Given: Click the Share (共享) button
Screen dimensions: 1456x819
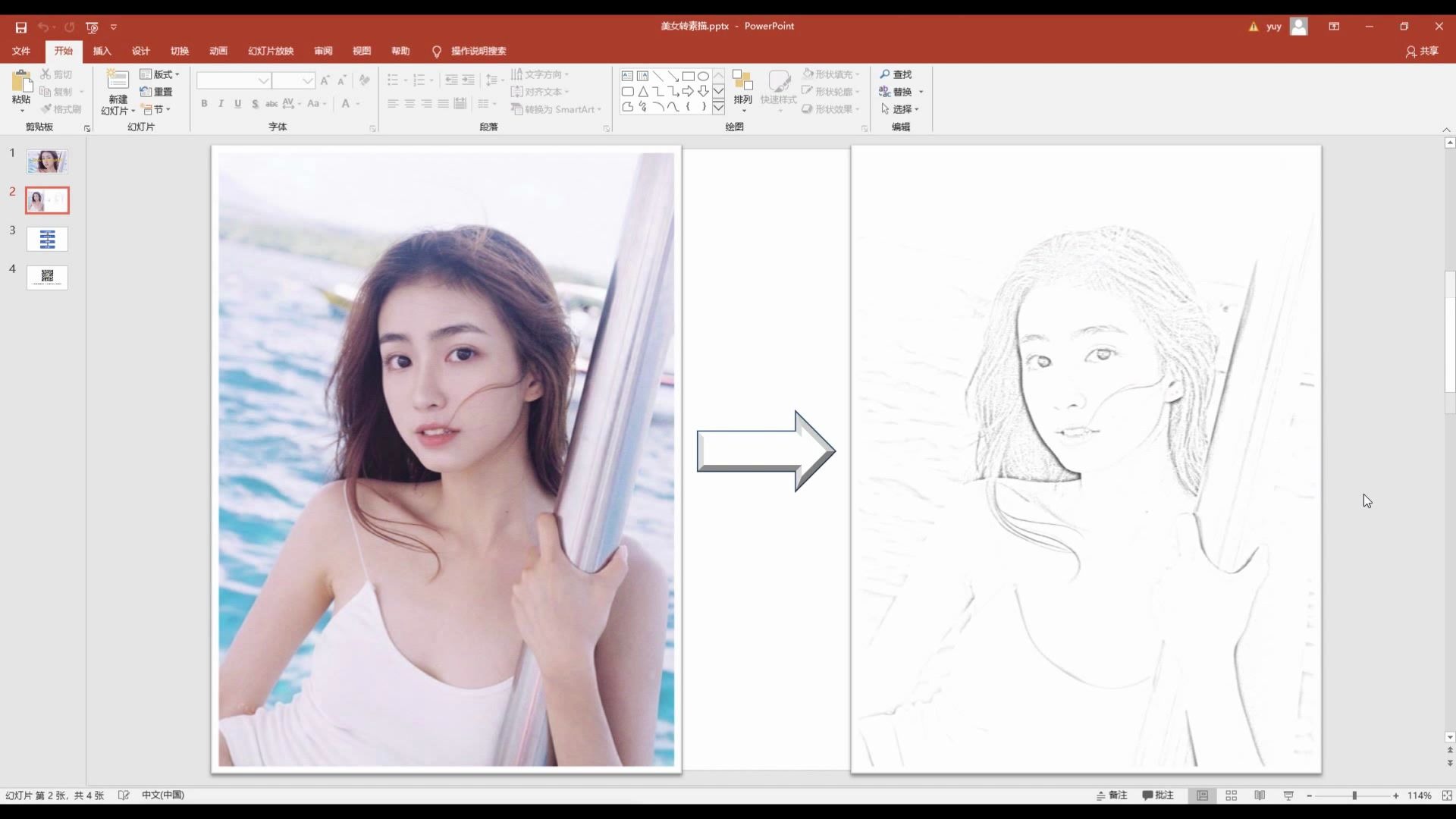Looking at the screenshot, I should click(x=1422, y=51).
